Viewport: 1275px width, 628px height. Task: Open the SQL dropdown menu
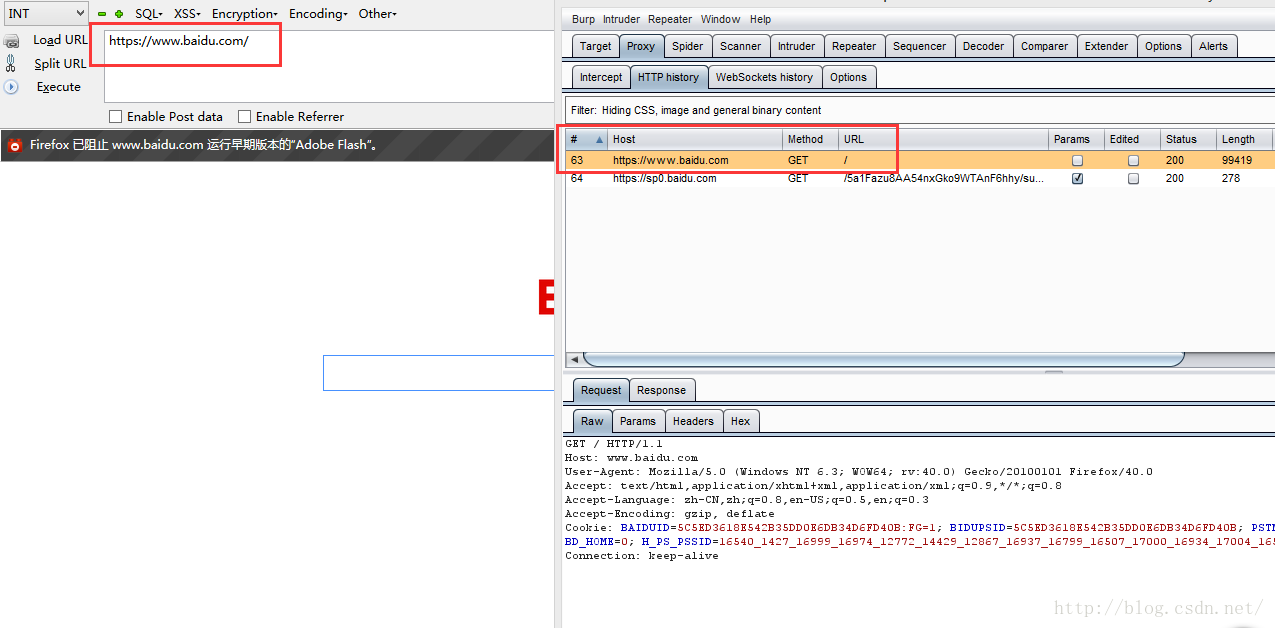click(149, 14)
